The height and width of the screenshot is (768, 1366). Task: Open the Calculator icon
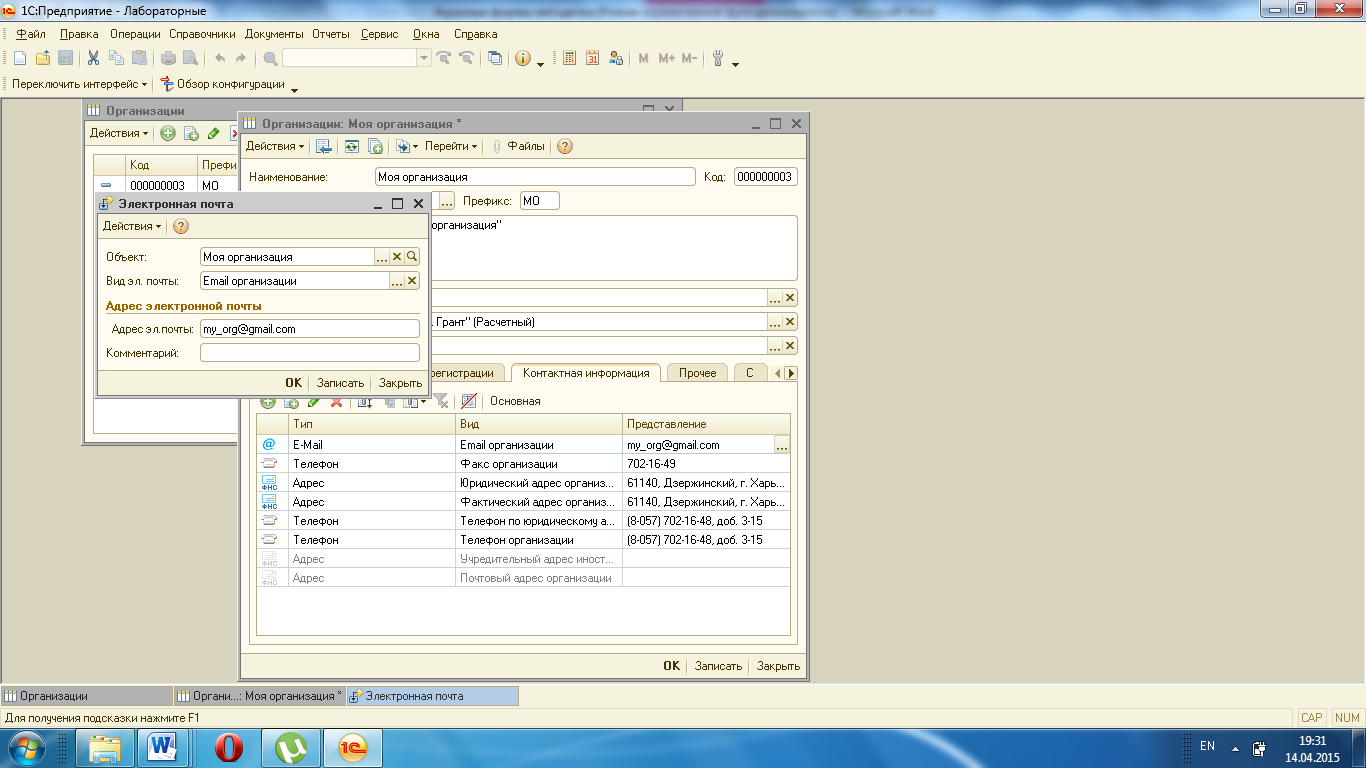coord(569,58)
